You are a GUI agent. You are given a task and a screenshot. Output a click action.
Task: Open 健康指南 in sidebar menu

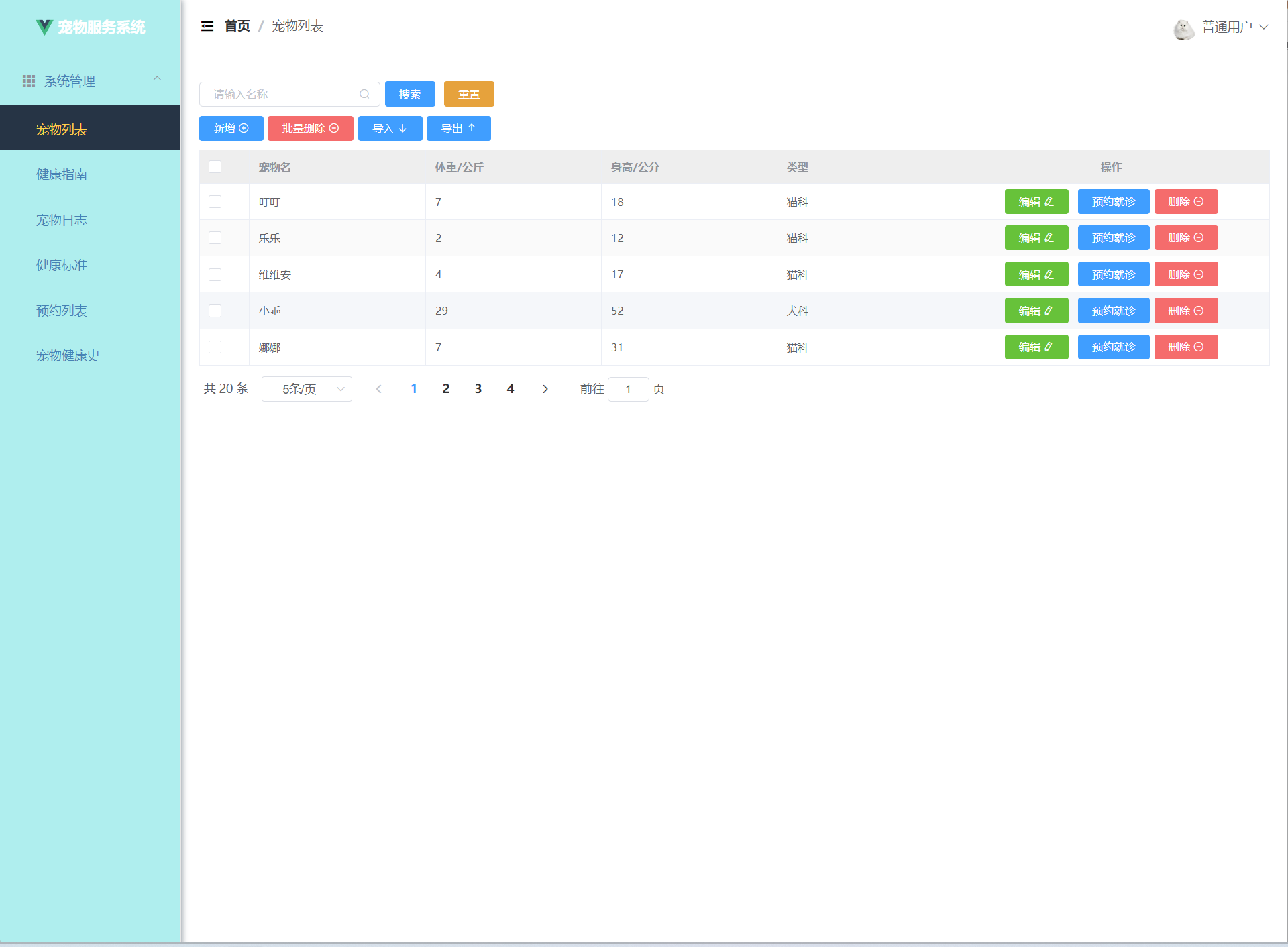[62, 175]
